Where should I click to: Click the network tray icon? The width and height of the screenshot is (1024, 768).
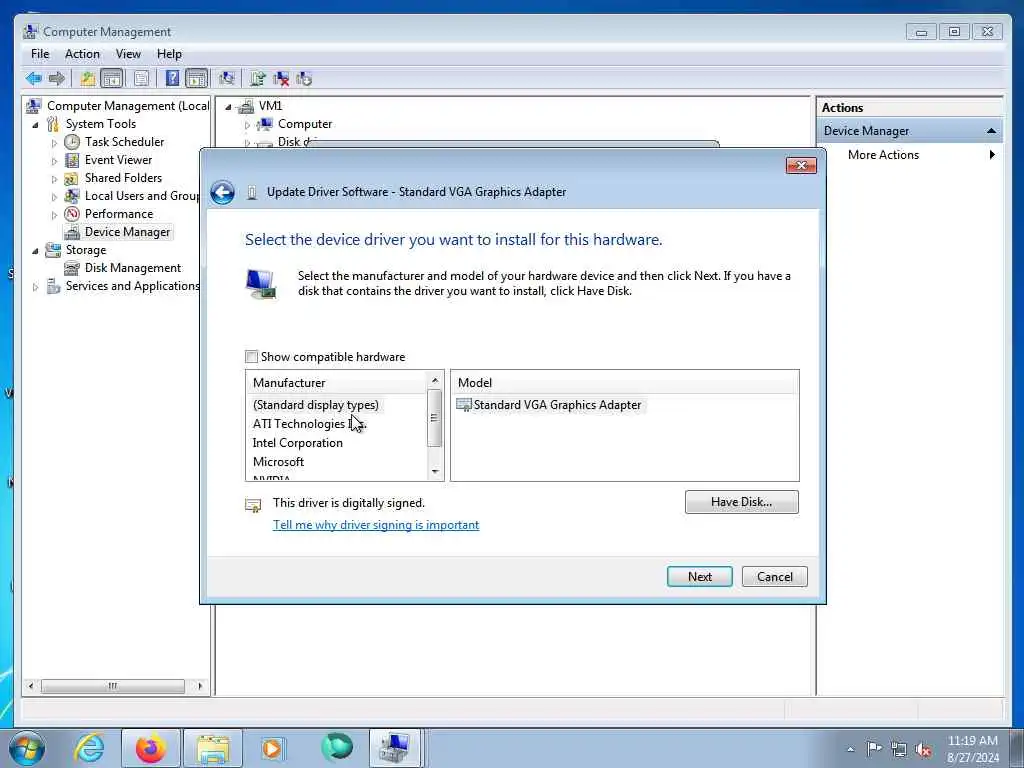pos(899,750)
